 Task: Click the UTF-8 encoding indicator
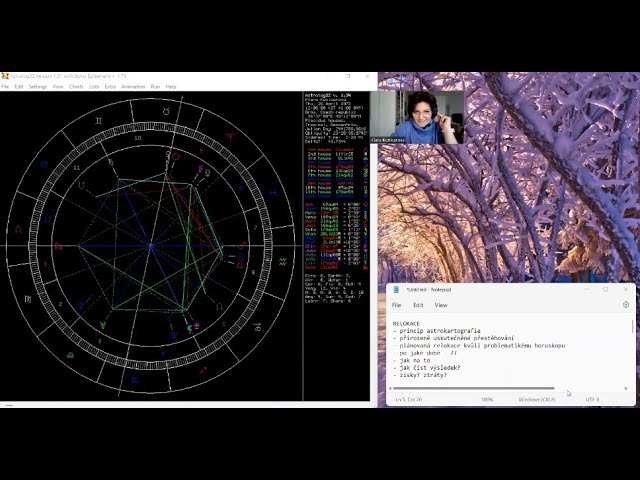coord(592,400)
